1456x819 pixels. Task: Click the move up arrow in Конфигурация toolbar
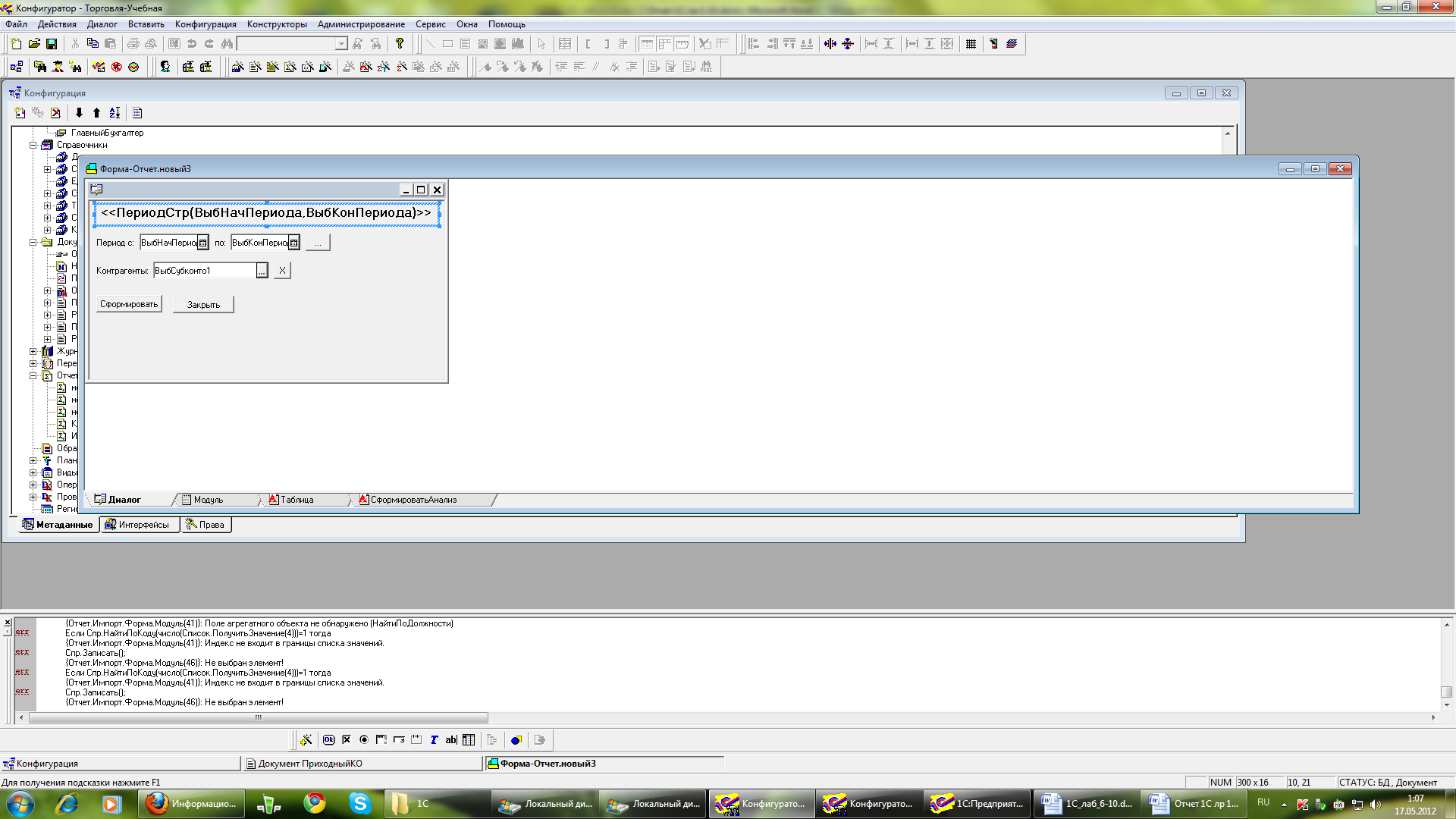(96, 113)
